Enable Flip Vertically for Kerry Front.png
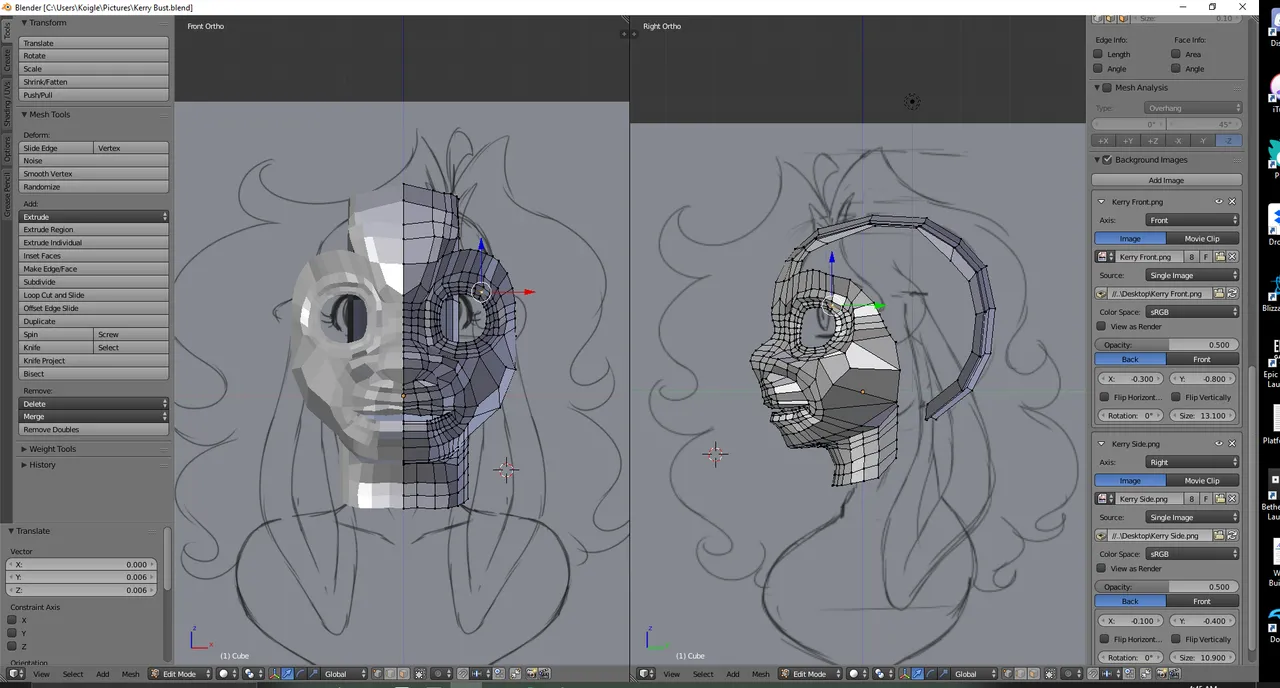This screenshot has width=1280, height=688. tap(1176, 397)
